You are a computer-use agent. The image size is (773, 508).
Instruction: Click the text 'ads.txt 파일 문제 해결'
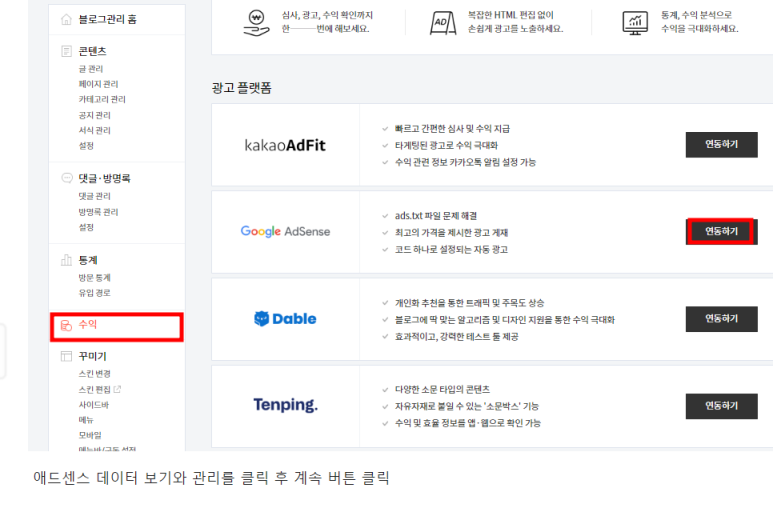click(x=436, y=216)
